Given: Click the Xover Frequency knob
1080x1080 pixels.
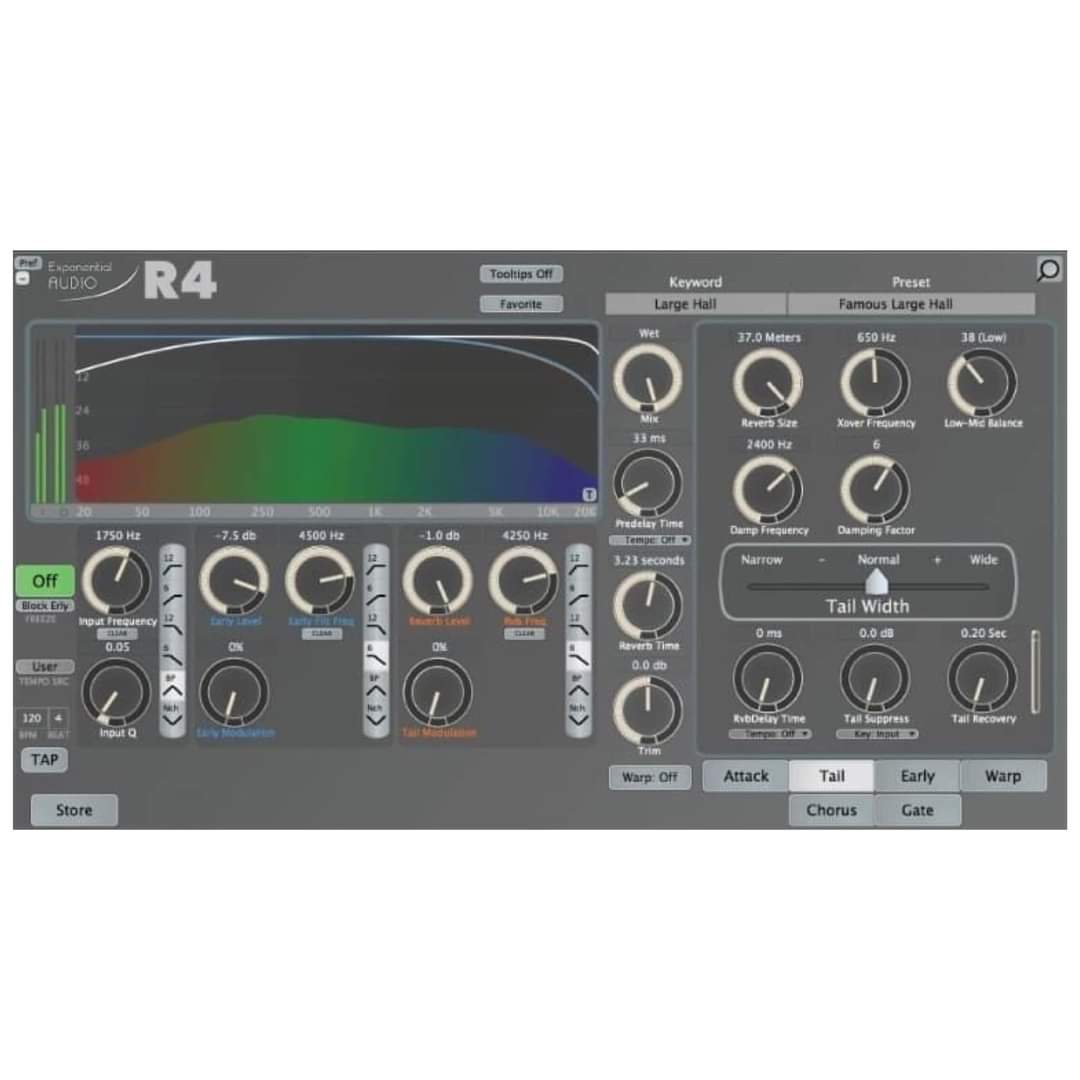Looking at the screenshot, I should (875, 382).
